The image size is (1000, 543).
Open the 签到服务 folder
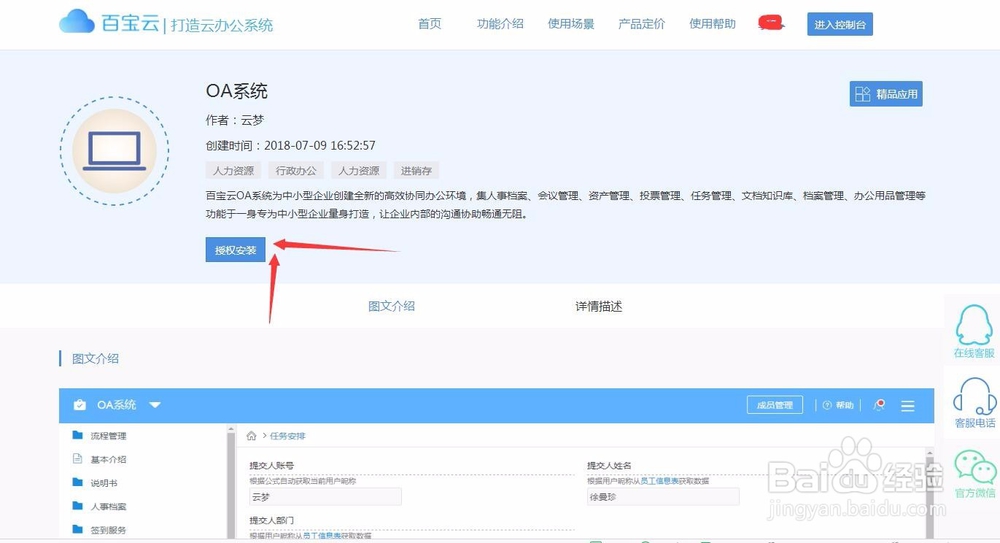point(99,530)
